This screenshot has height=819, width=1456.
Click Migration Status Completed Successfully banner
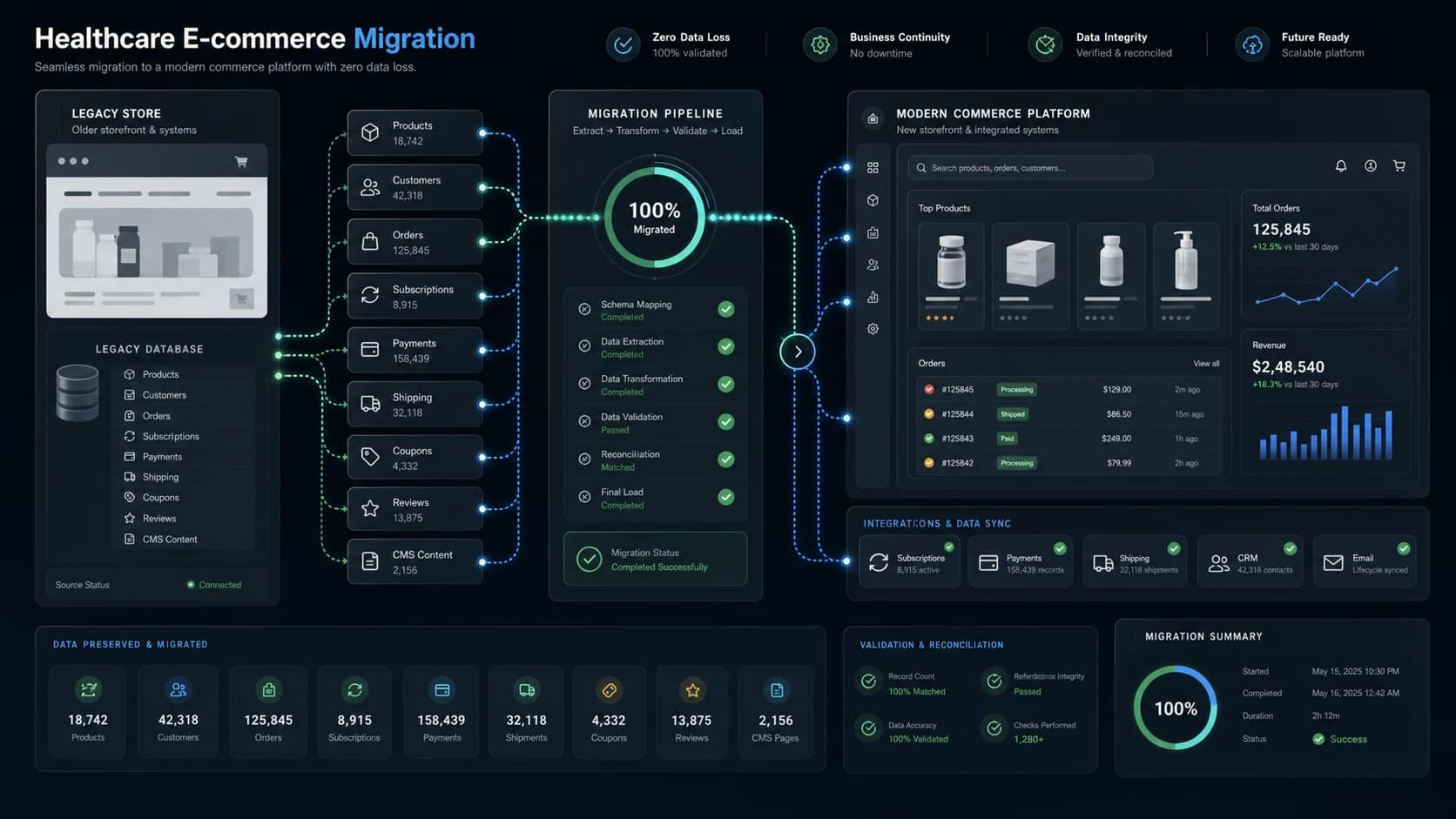pyautogui.click(x=655, y=559)
